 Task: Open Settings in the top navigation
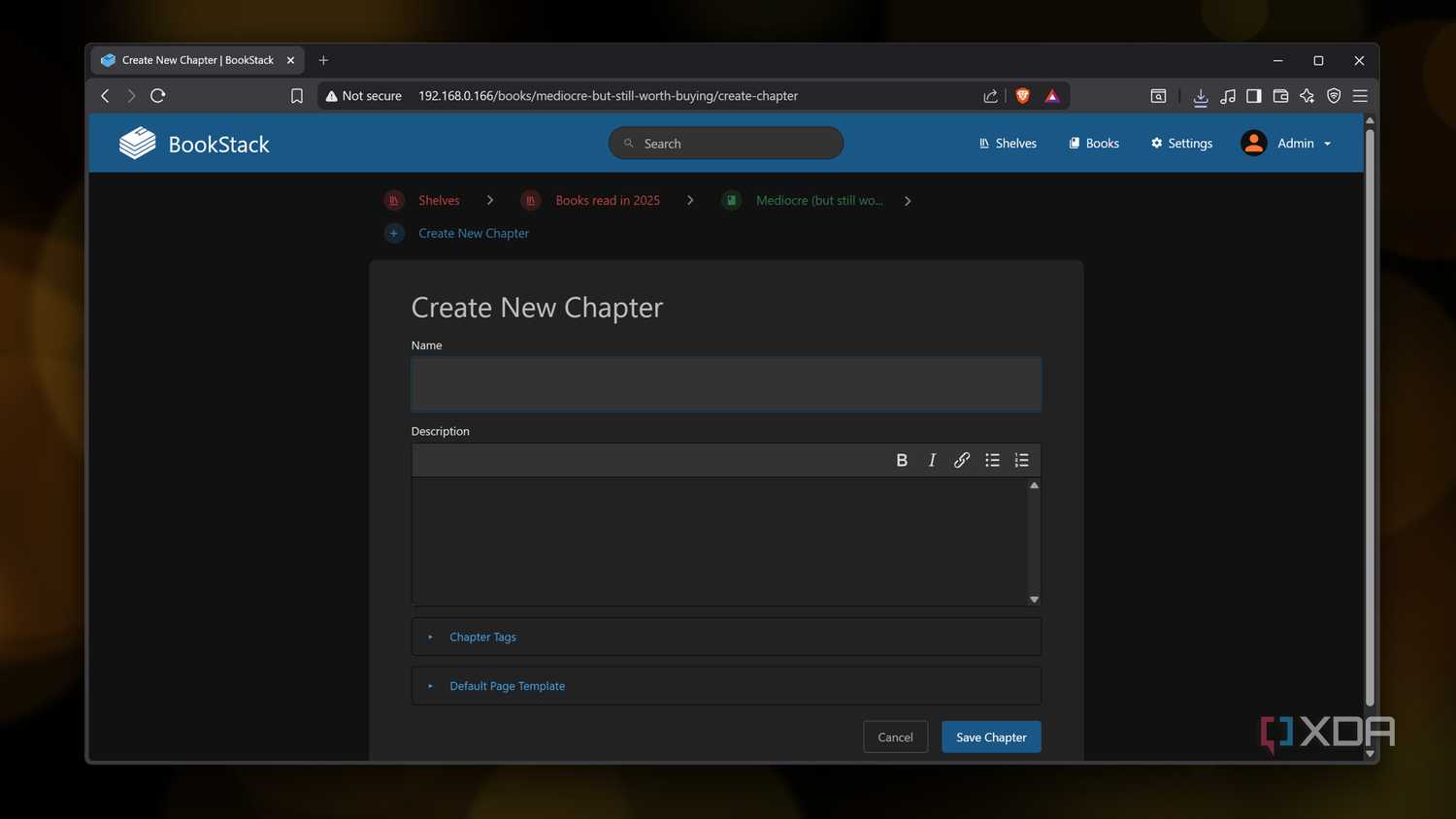[1181, 144]
